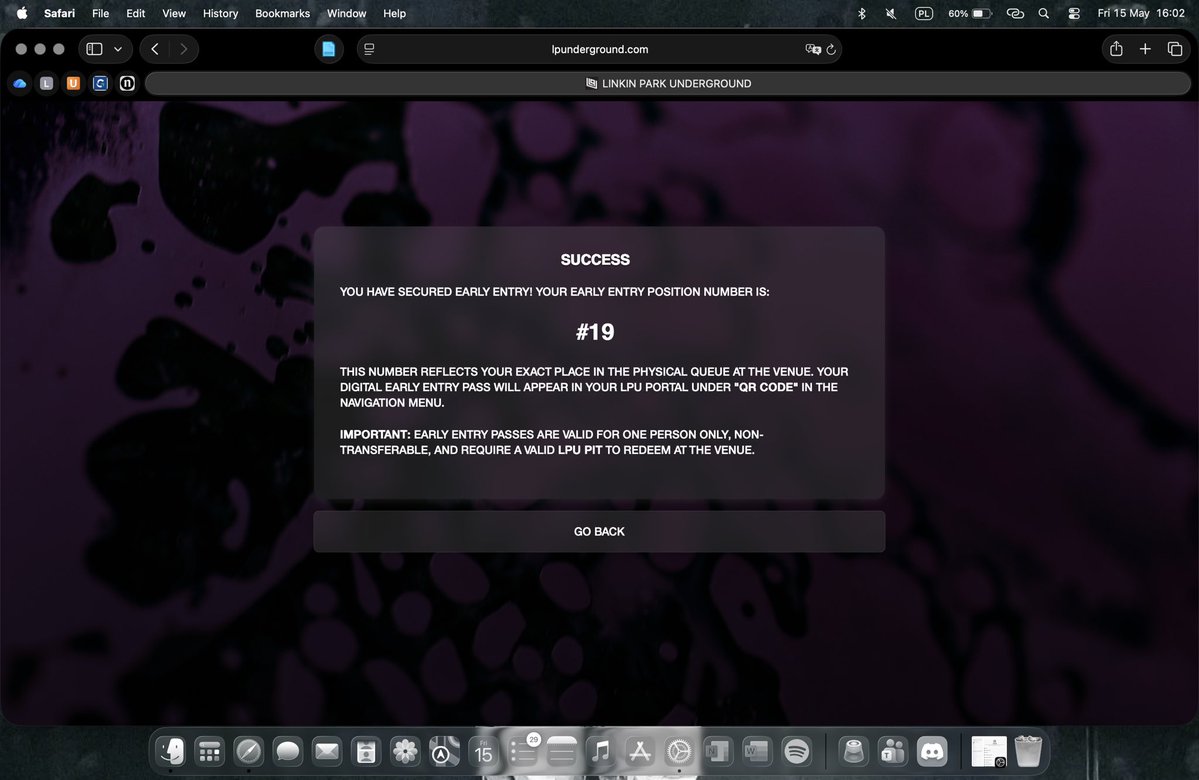The height and width of the screenshot is (780, 1199).
Task: Open OneNote from the Dock
Action: point(718,752)
